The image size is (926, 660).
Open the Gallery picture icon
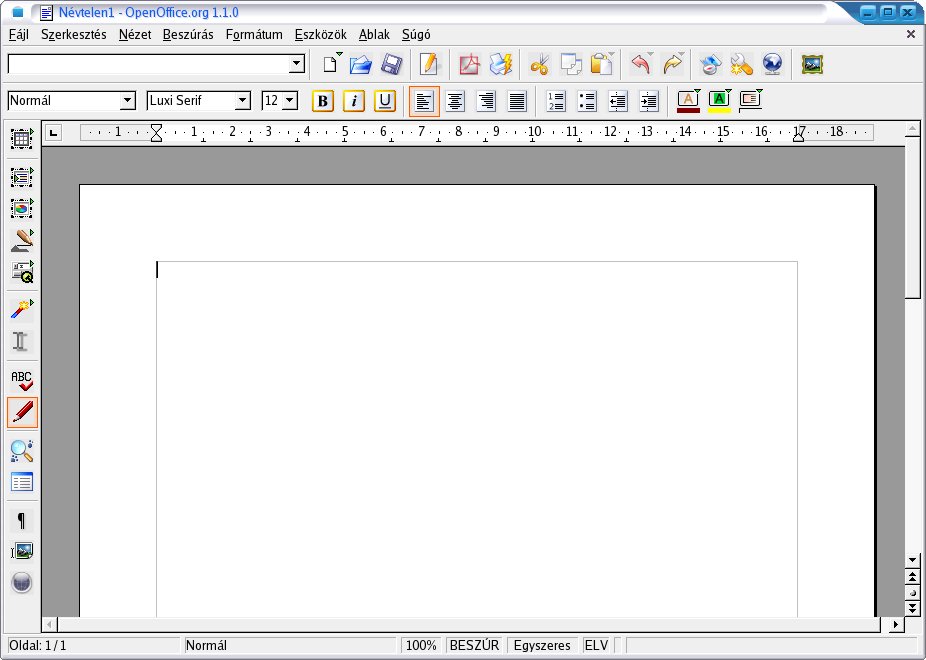812,64
